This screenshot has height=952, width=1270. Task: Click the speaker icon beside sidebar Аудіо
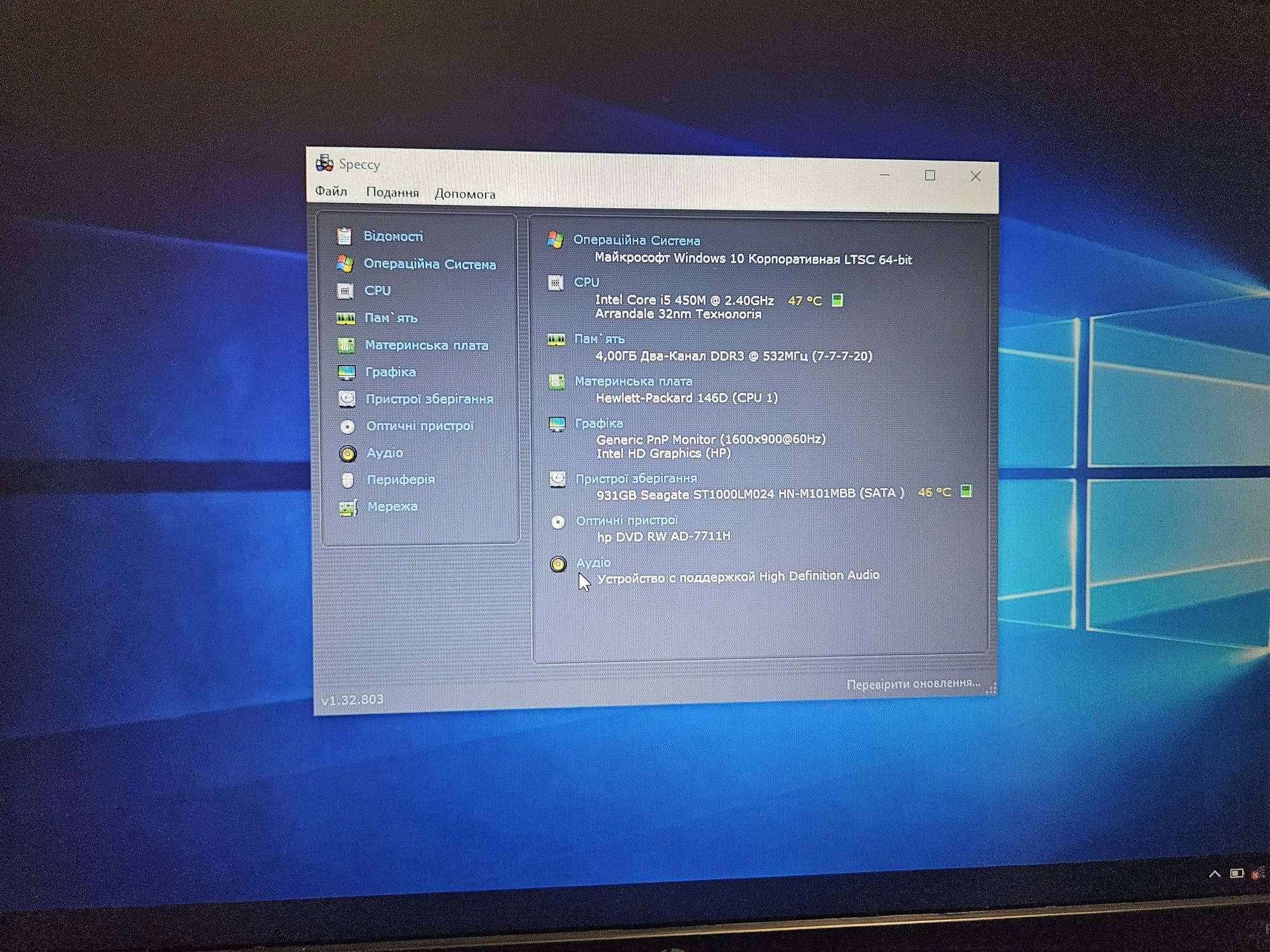pyautogui.click(x=348, y=453)
